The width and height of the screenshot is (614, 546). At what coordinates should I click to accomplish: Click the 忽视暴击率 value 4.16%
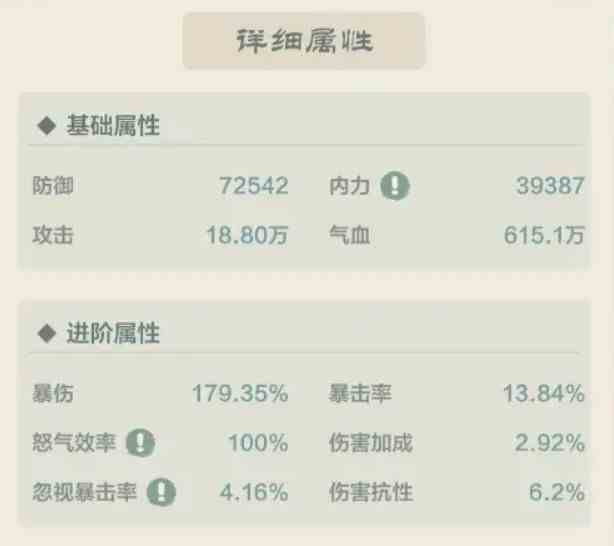tap(254, 492)
